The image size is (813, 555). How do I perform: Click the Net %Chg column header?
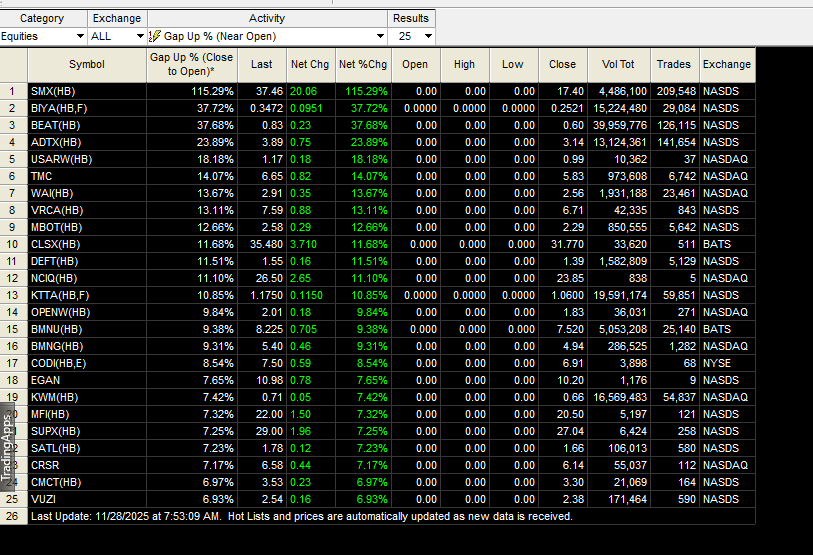tap(363, 64)
